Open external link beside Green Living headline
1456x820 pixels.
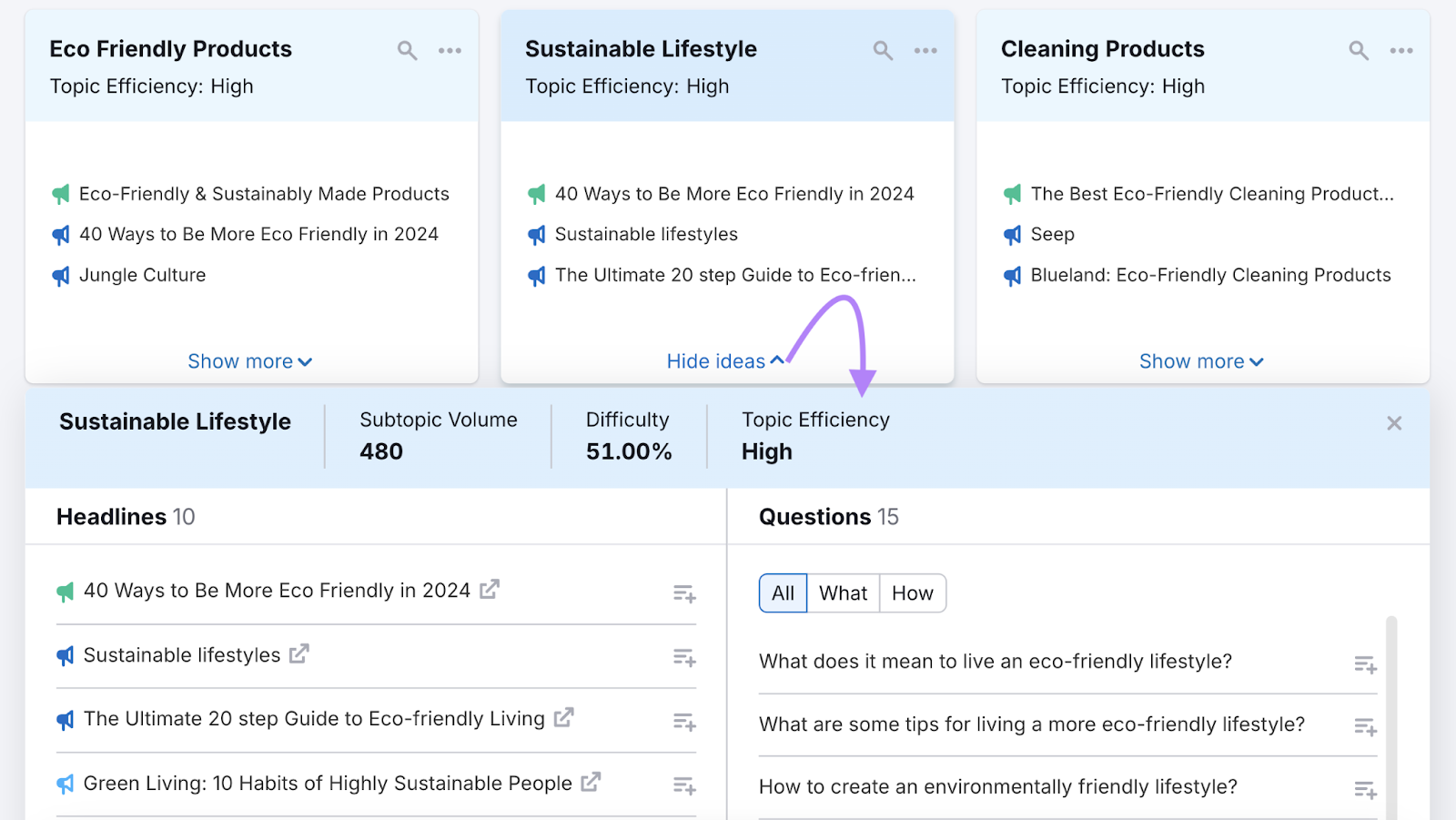coord(592,781)
